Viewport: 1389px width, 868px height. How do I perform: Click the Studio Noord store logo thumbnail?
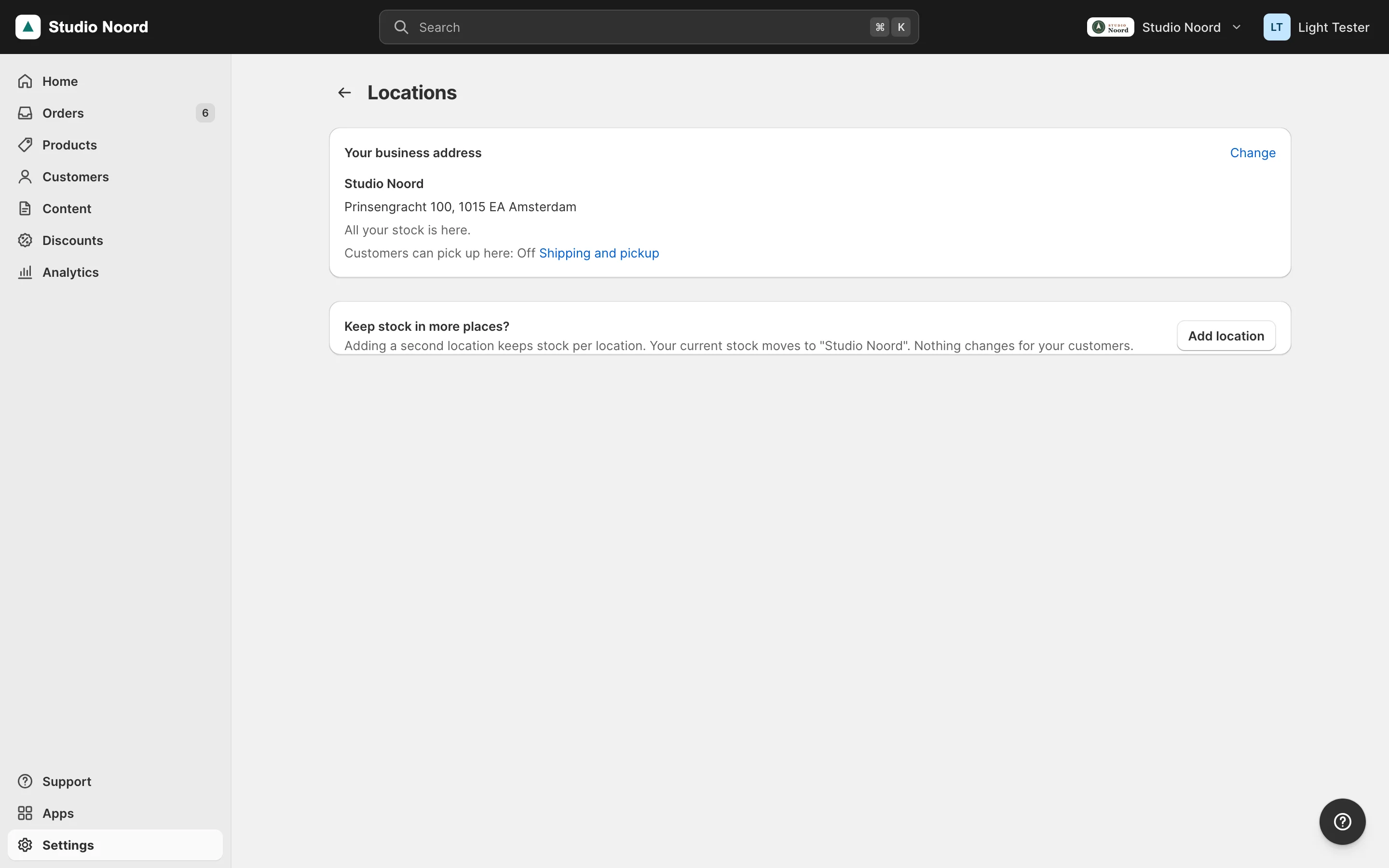(x=1110, y=27)
